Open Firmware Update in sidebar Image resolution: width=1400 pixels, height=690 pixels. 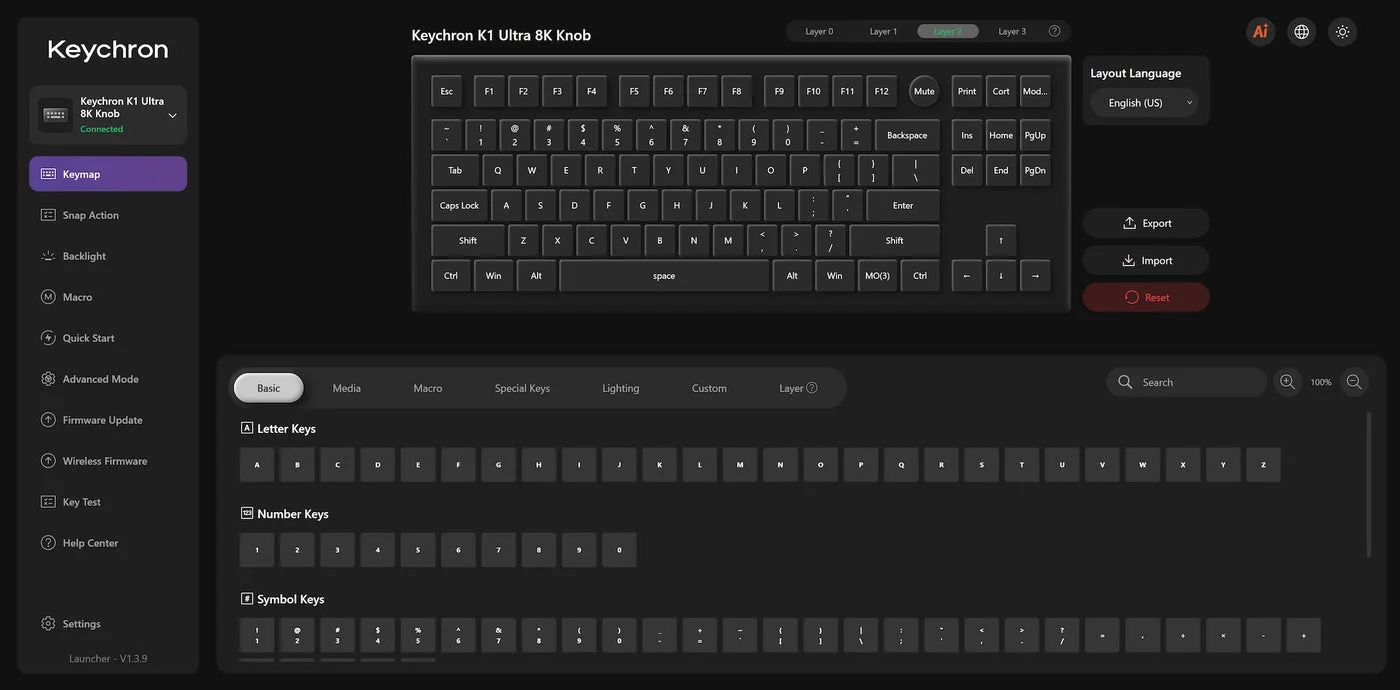point(108,420)
